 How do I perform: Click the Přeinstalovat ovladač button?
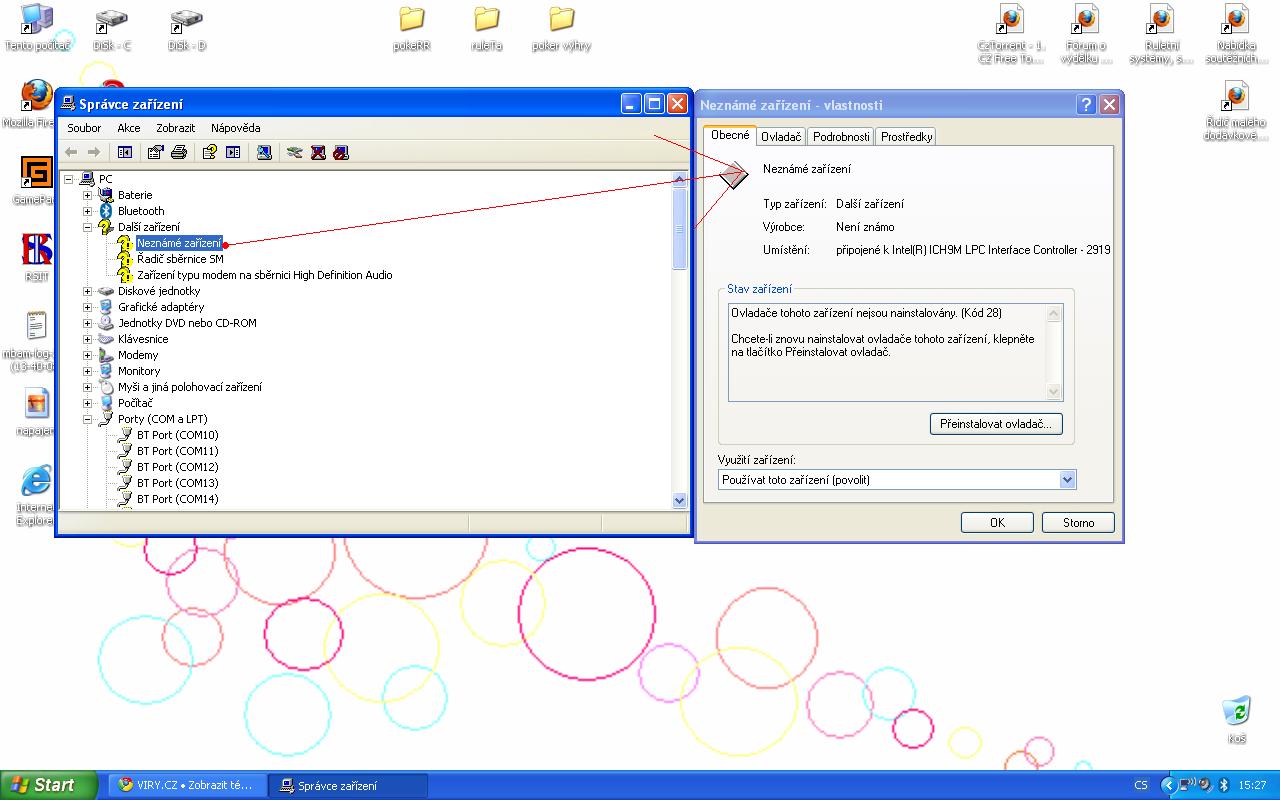tap(995, 424)
